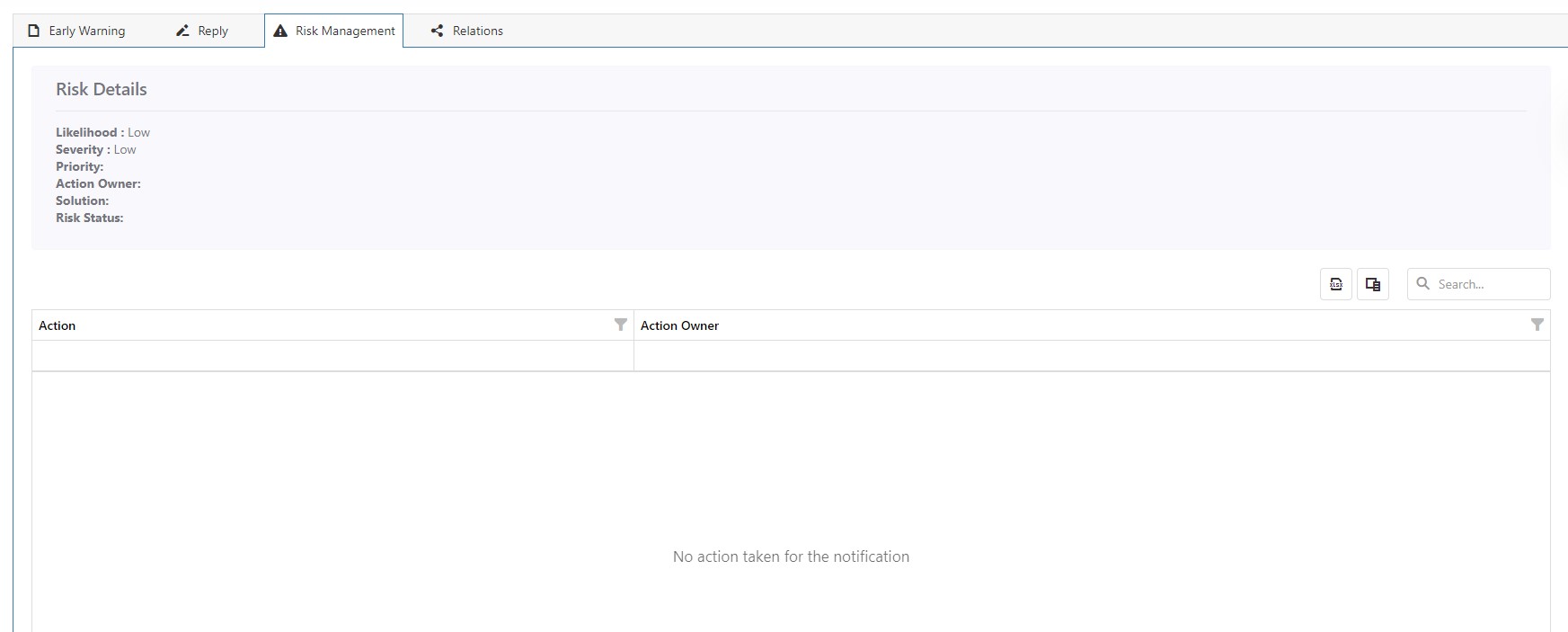Click the 'No action taken for the notification' message
Image resolution: width=1568 pixels, height=632 pixels.
point(791,556)
